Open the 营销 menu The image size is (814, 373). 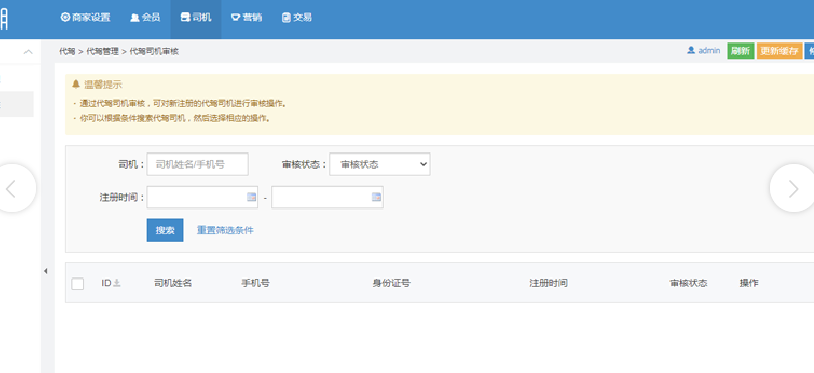click(247, 17)
